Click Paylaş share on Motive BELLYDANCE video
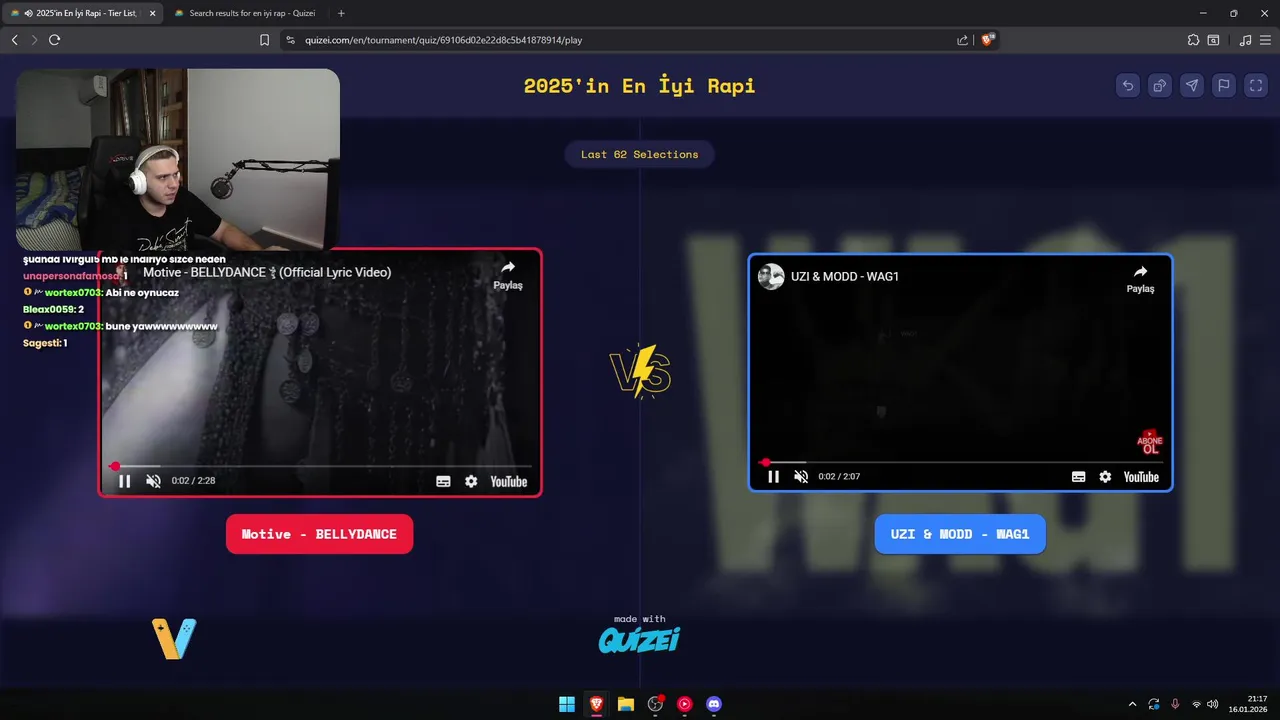1280x720 pixels. [x=508, y=275]
